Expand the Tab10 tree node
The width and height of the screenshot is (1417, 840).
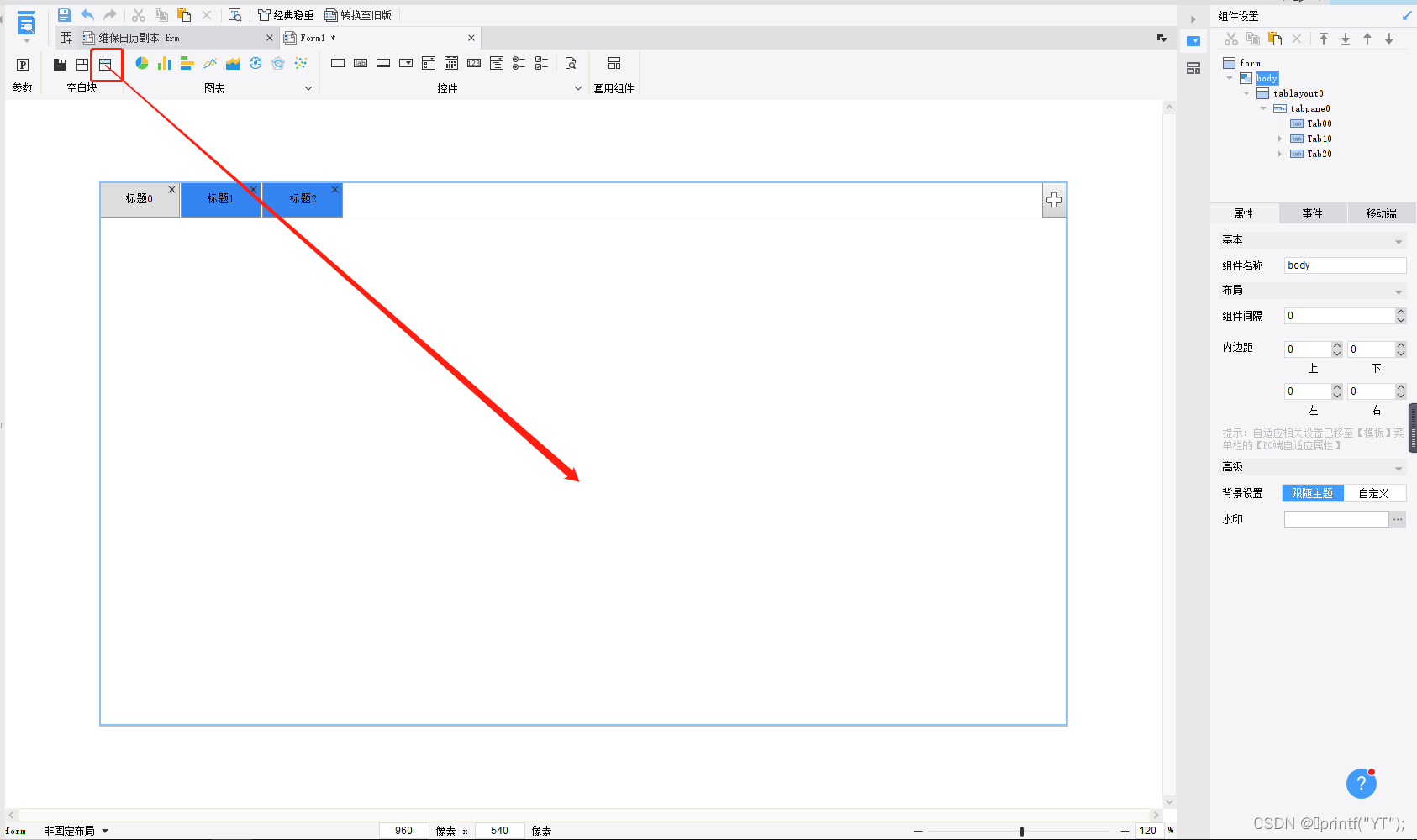click(1280, 139)
